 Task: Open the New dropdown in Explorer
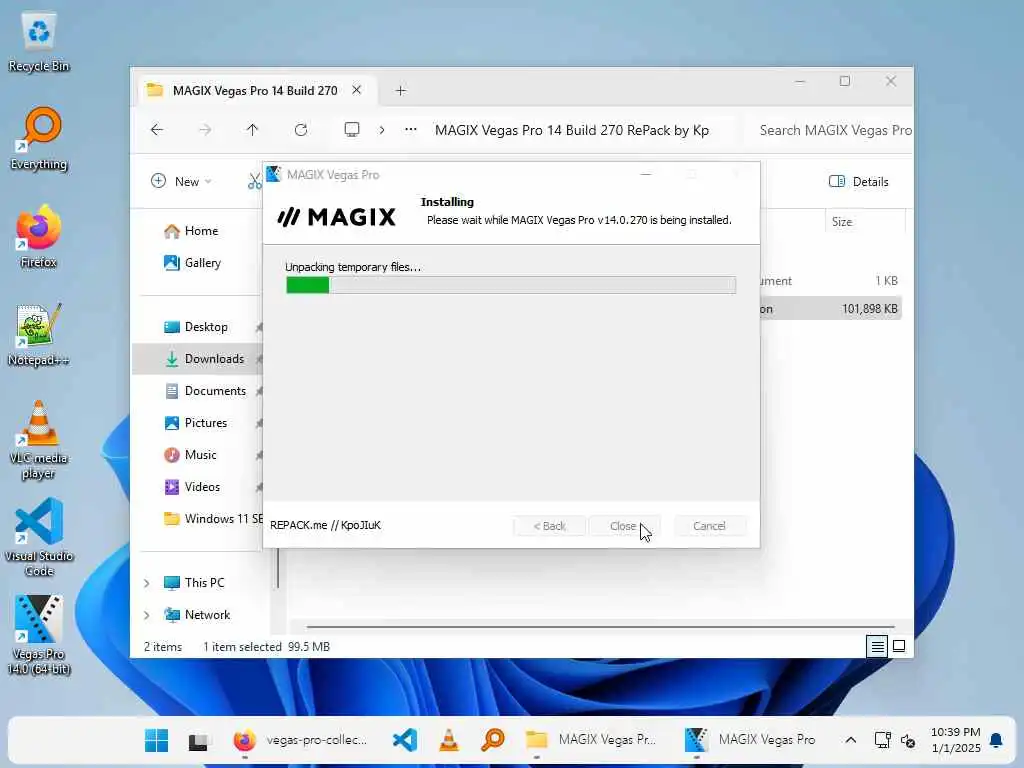point(181,182)
